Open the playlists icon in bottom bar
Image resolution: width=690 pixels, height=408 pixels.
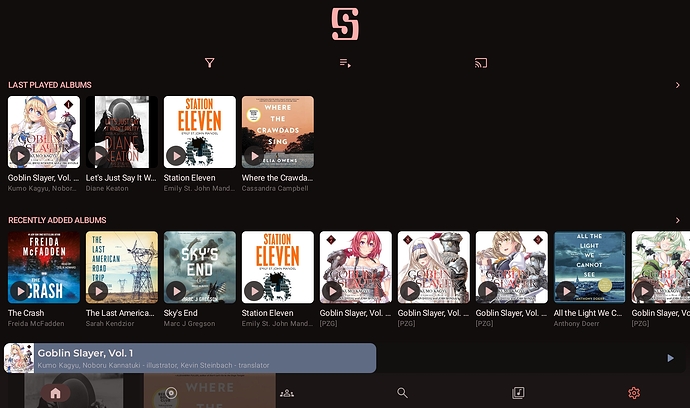point(517,393)
